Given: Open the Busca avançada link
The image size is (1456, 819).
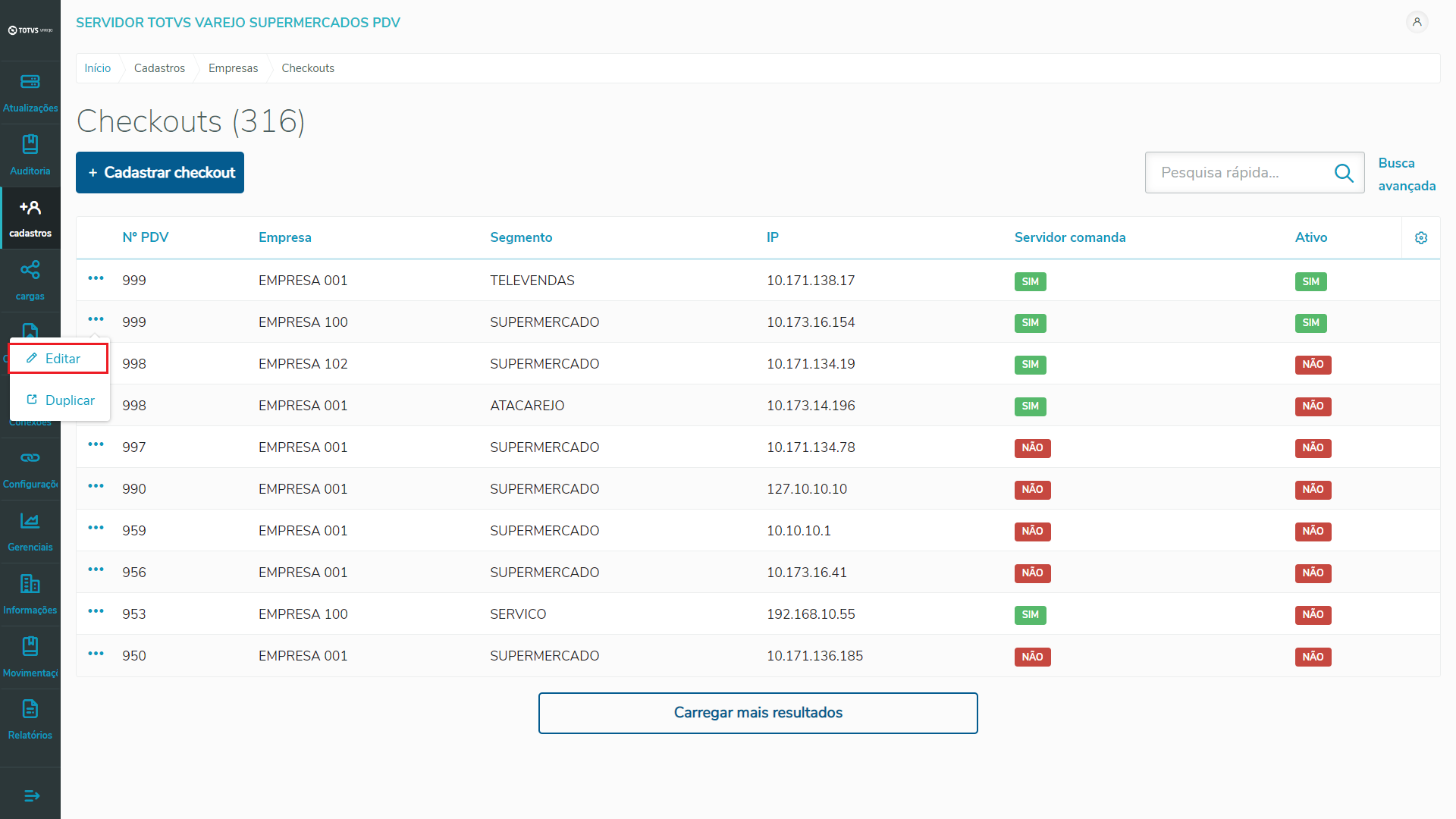Looking at the screenshot, I should coord(1406,174).
